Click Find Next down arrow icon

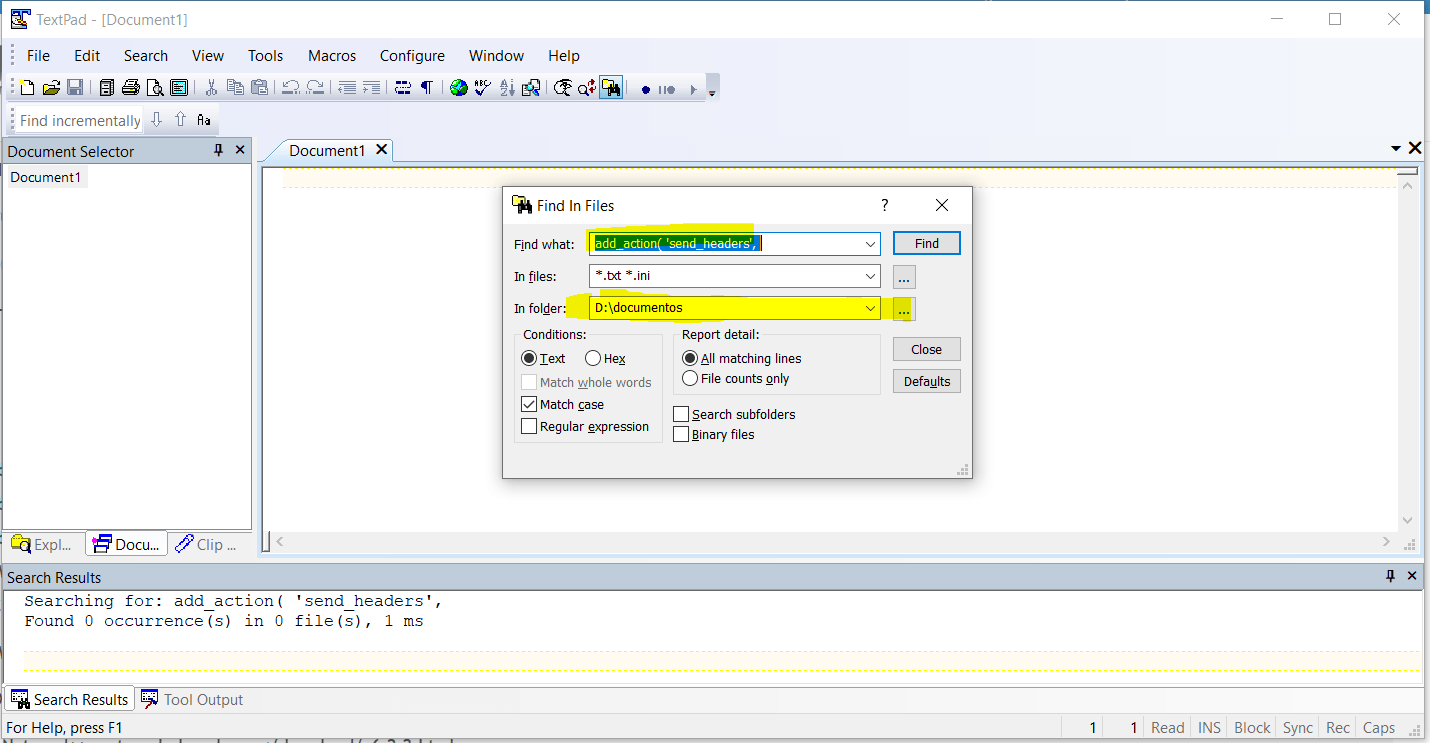pos(156,120)
